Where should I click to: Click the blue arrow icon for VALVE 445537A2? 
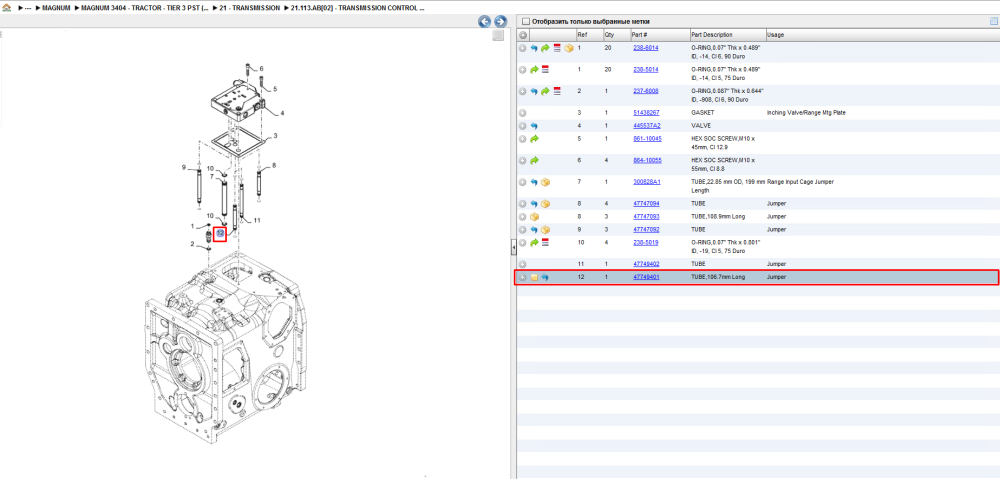[x=534, y=126]
